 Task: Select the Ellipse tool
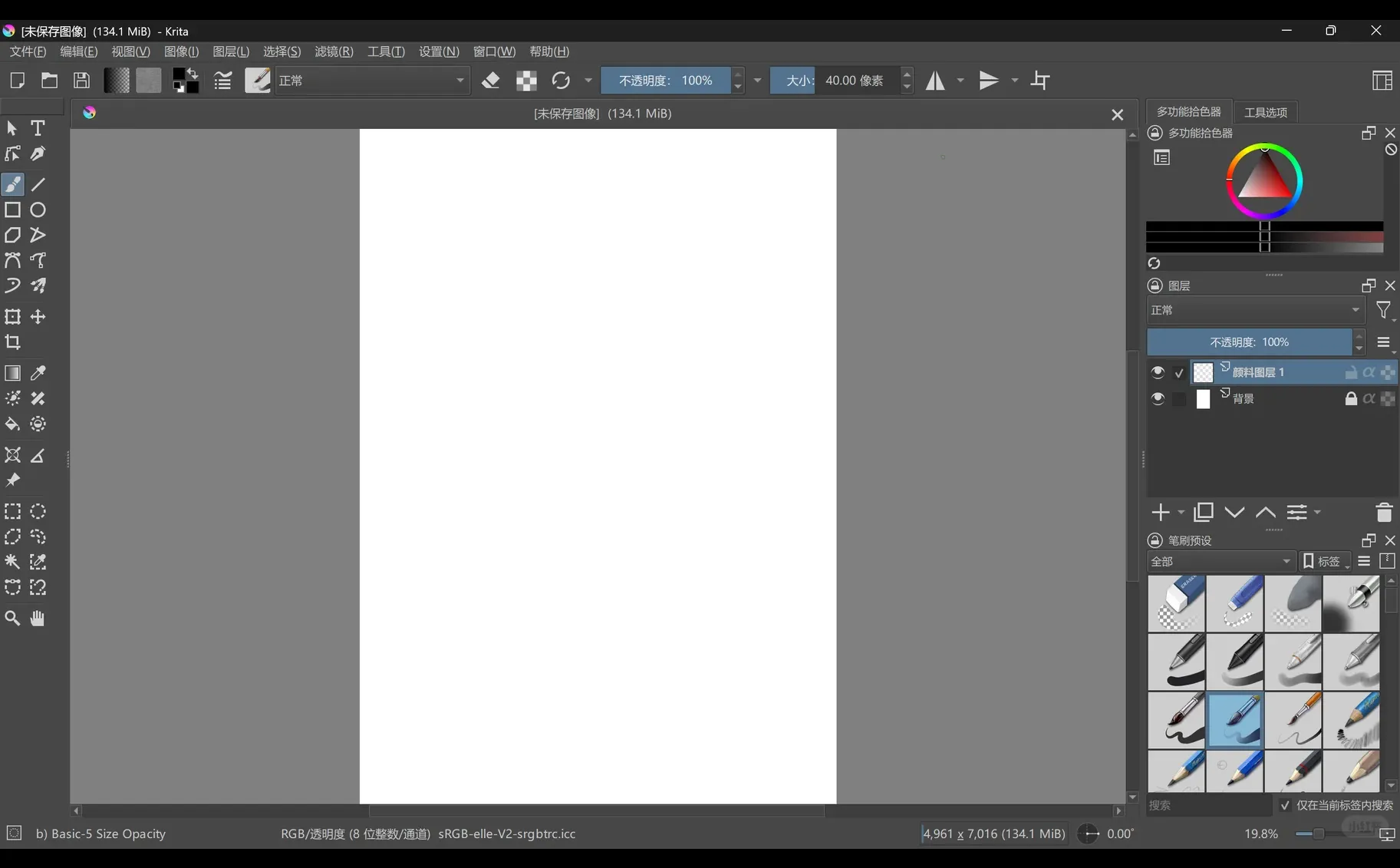pyautogui.click(x=37, y=210)
